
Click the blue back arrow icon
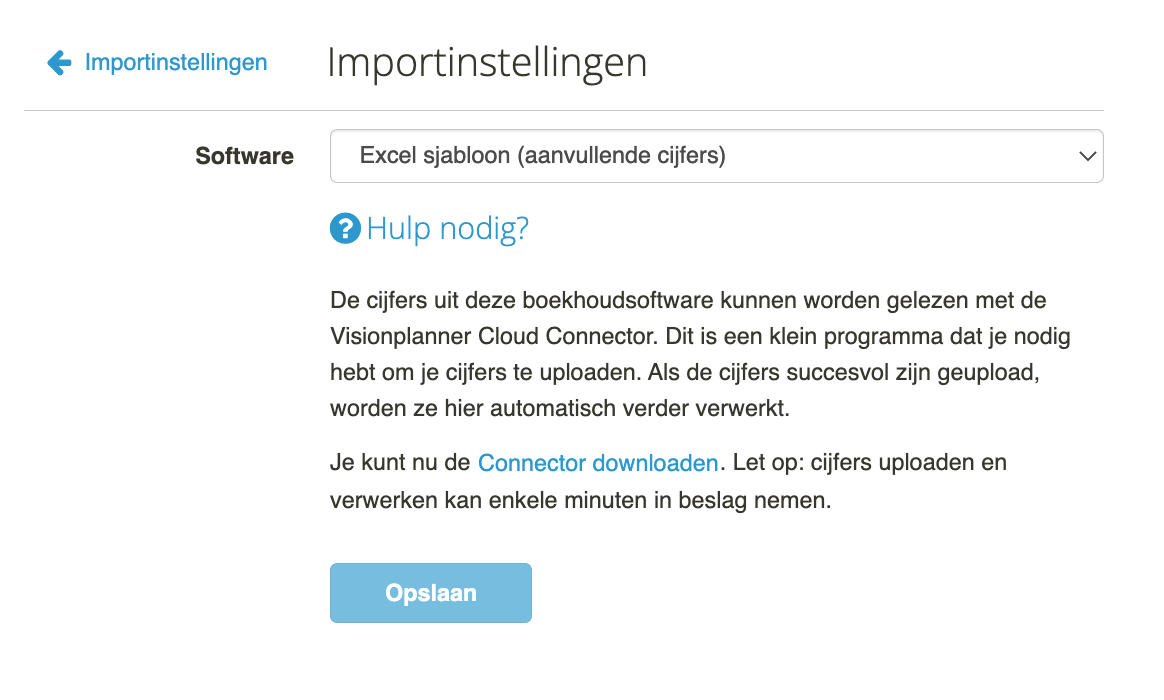pyautogui.click(x=59, y=62)
